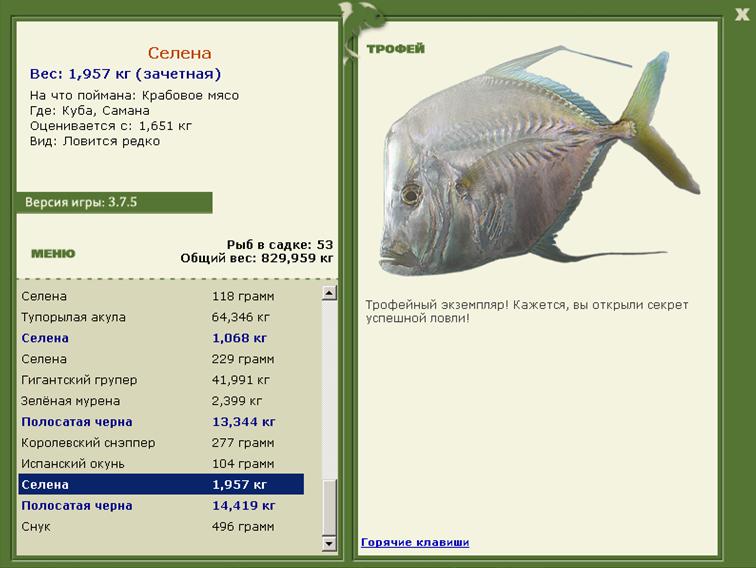Click the scrollbar down arrow in fish list
The image size is (756, 568).
(328, 543)
